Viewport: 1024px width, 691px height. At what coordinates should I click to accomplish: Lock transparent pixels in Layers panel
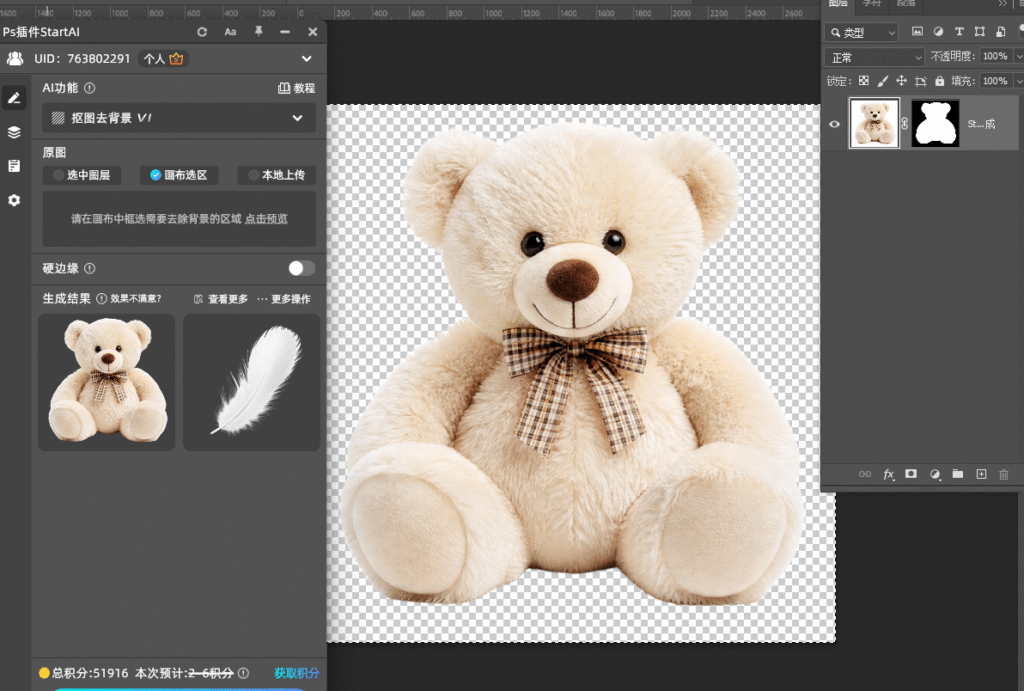[x=864, y=81]
